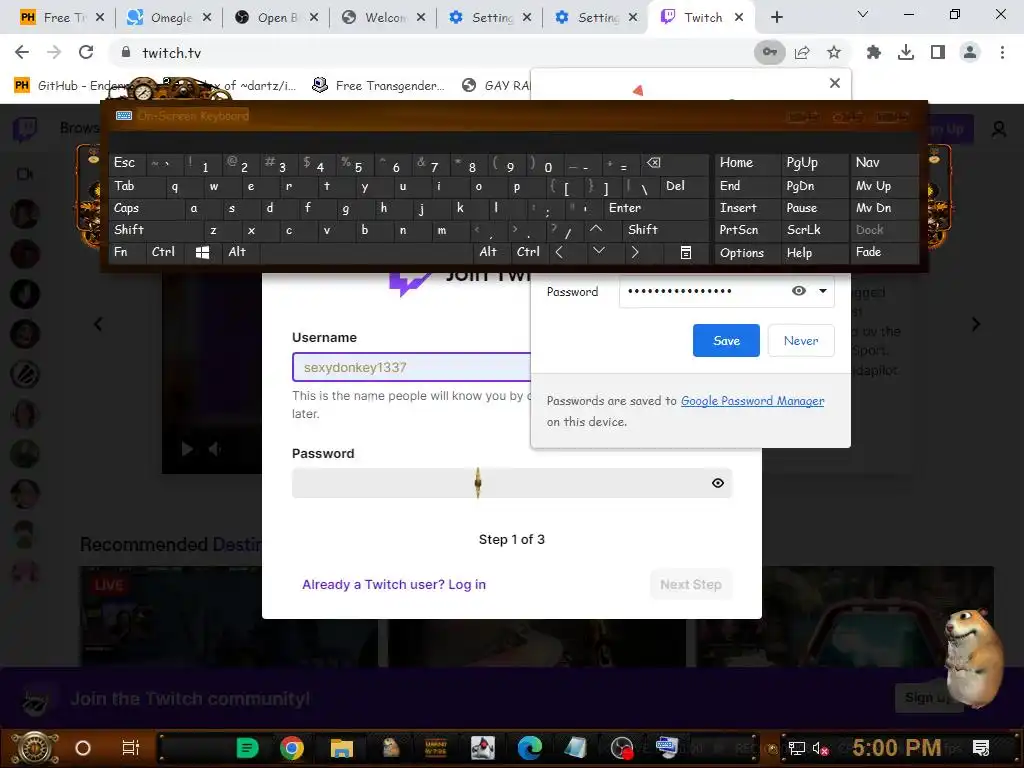Open File Explorer from the taskbar

pyautogui.click(x=341, y=748)
